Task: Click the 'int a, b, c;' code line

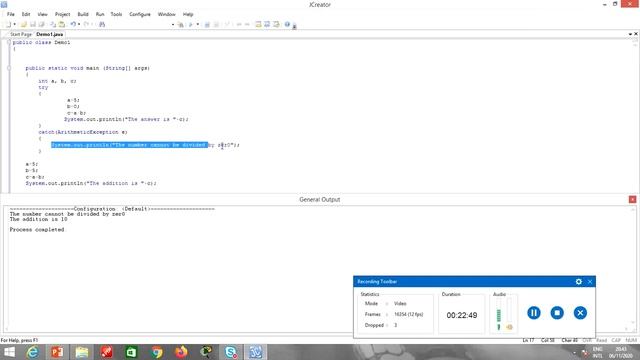Action: pyautogui.click(x=57, y=81)
